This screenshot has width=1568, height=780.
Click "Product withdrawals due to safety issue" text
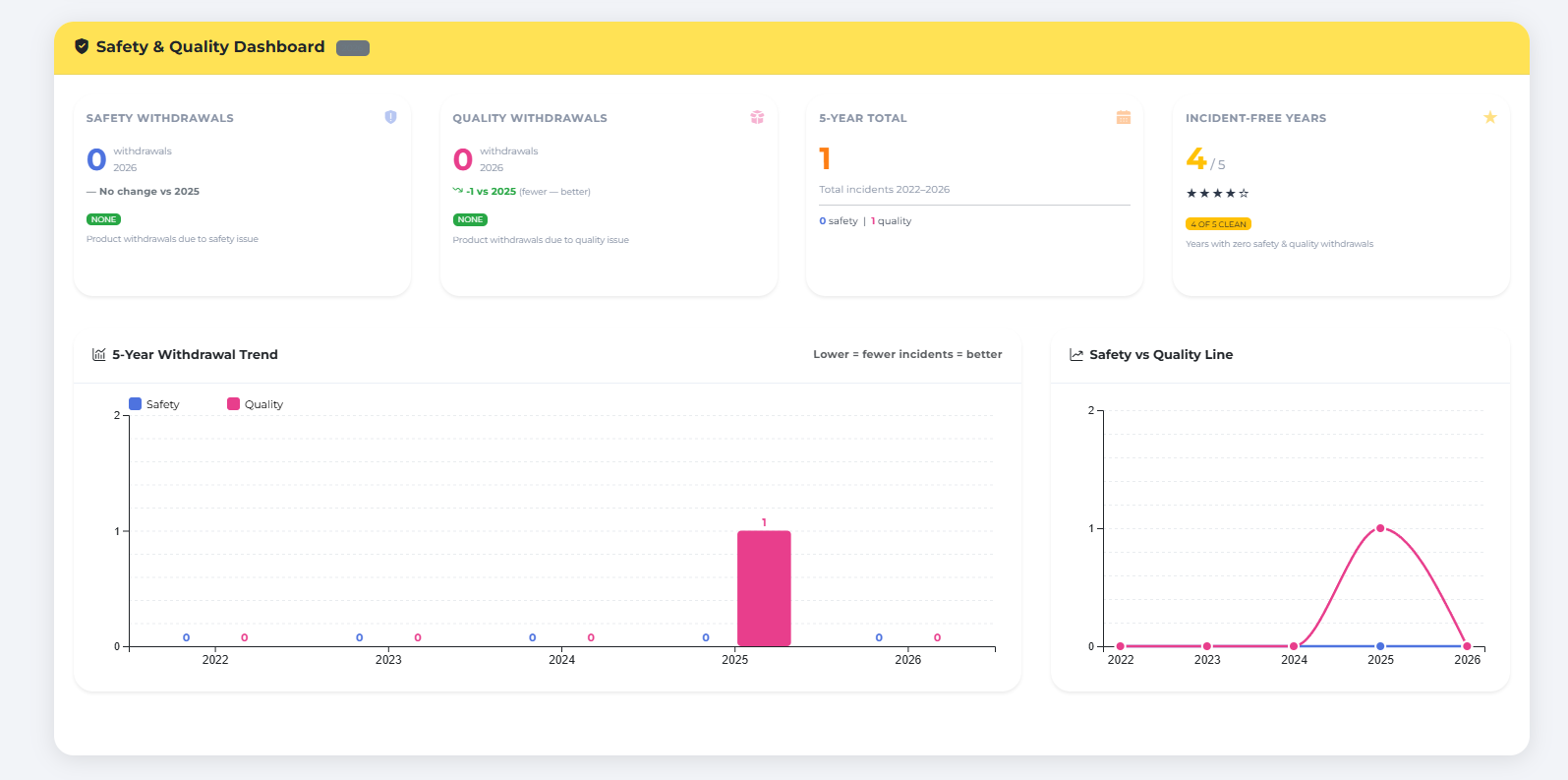pos(172,239)
